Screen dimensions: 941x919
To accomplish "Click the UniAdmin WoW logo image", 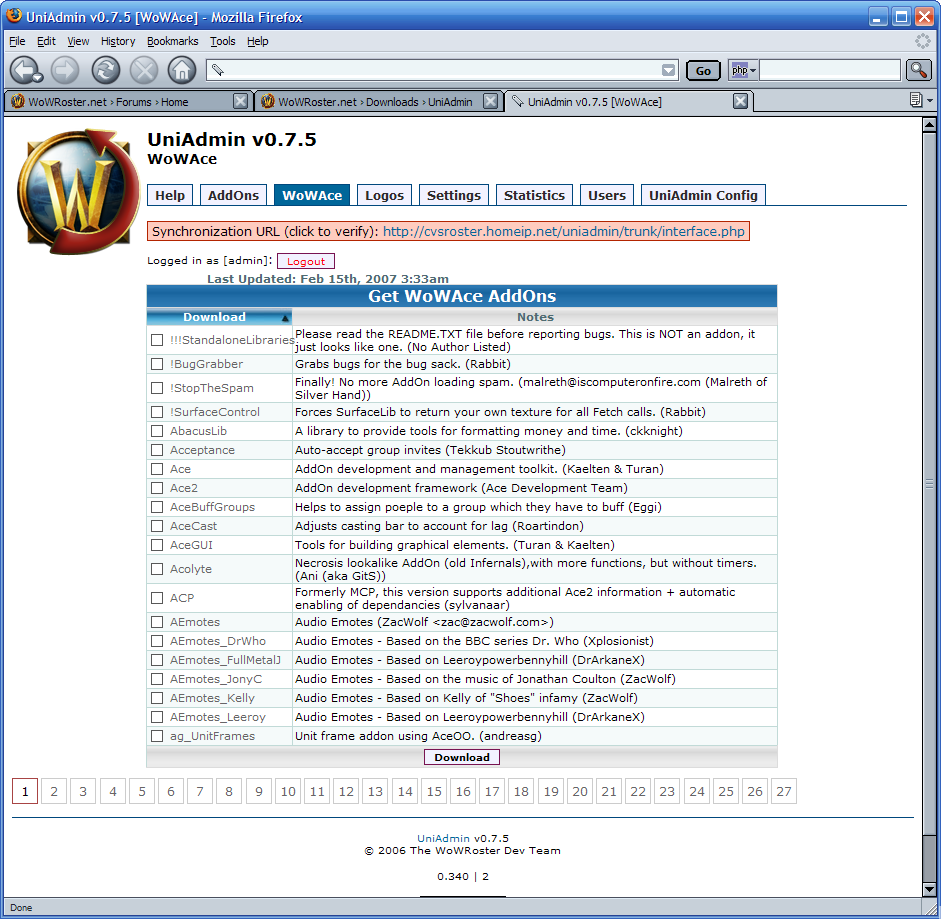I will pyautogui.click(x=78, y=191).
